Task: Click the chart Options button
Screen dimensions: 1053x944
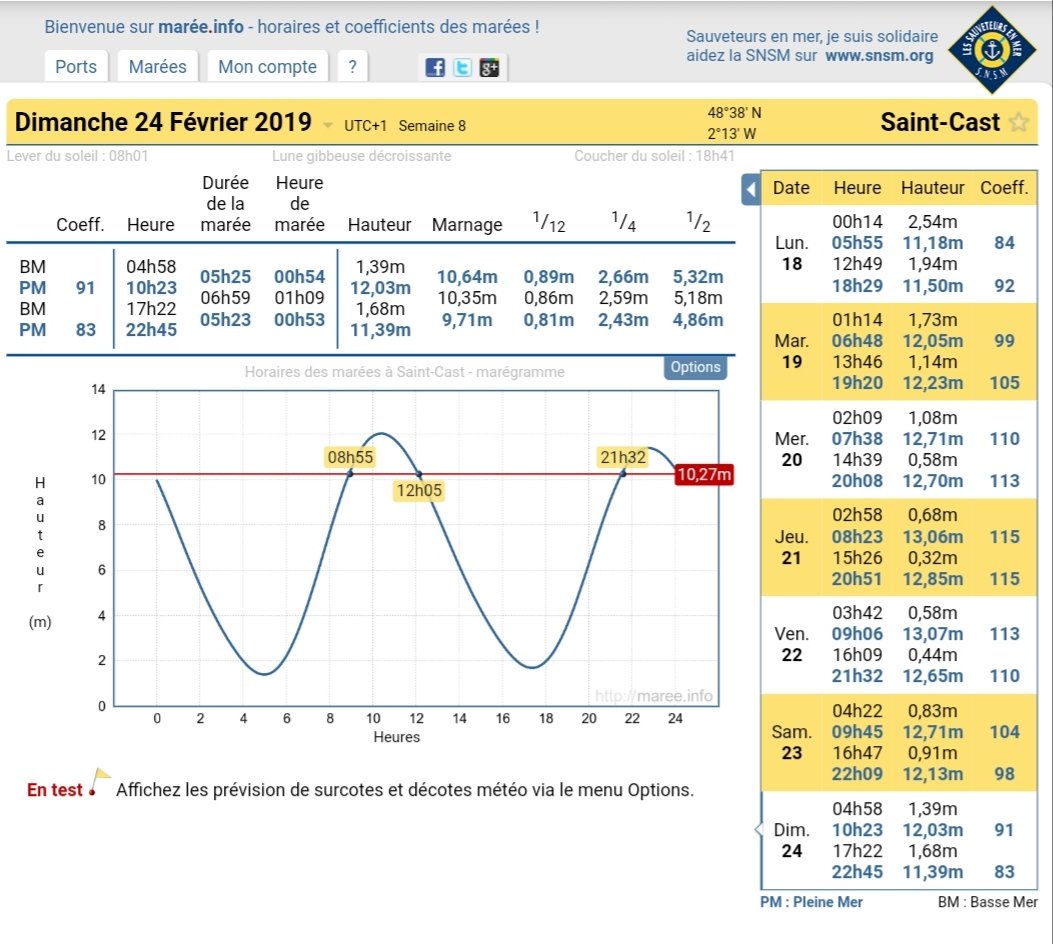Action: tap(695, 367)
